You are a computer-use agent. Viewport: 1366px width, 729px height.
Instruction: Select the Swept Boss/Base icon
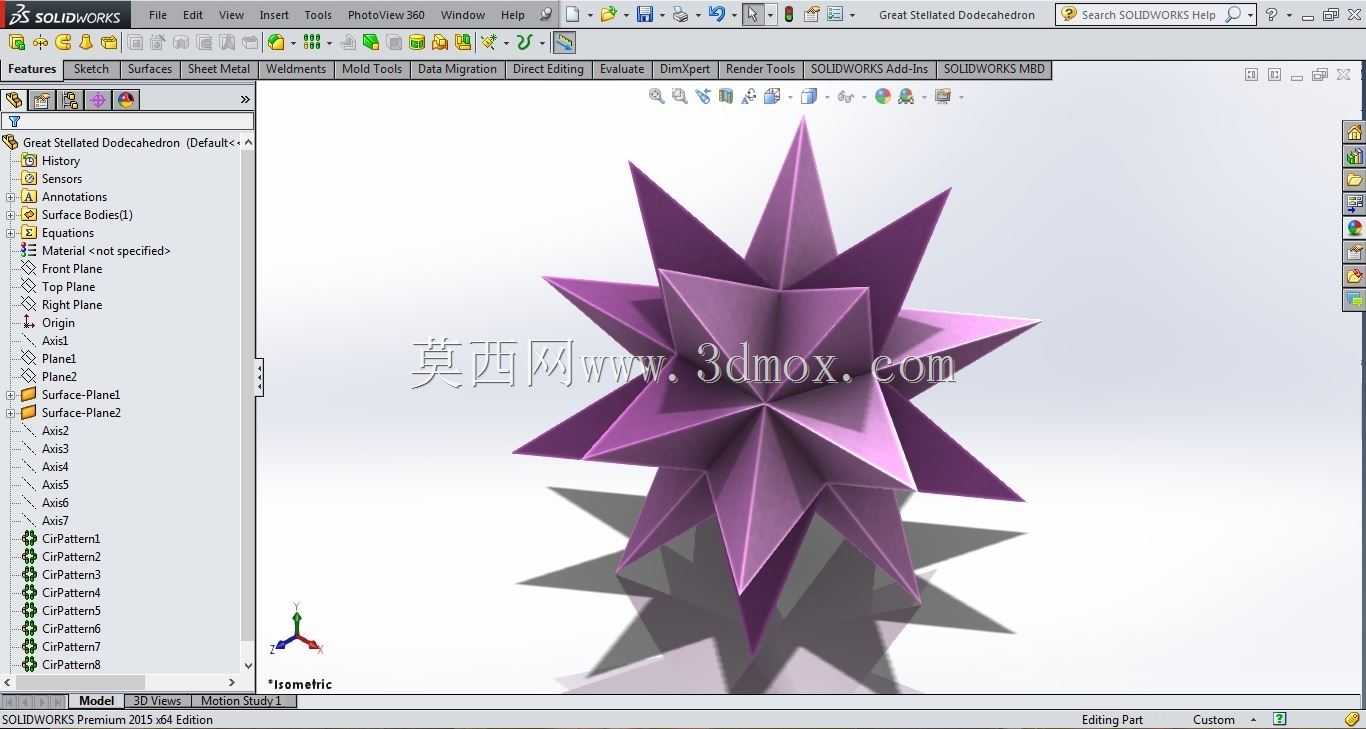coord(63,42)
